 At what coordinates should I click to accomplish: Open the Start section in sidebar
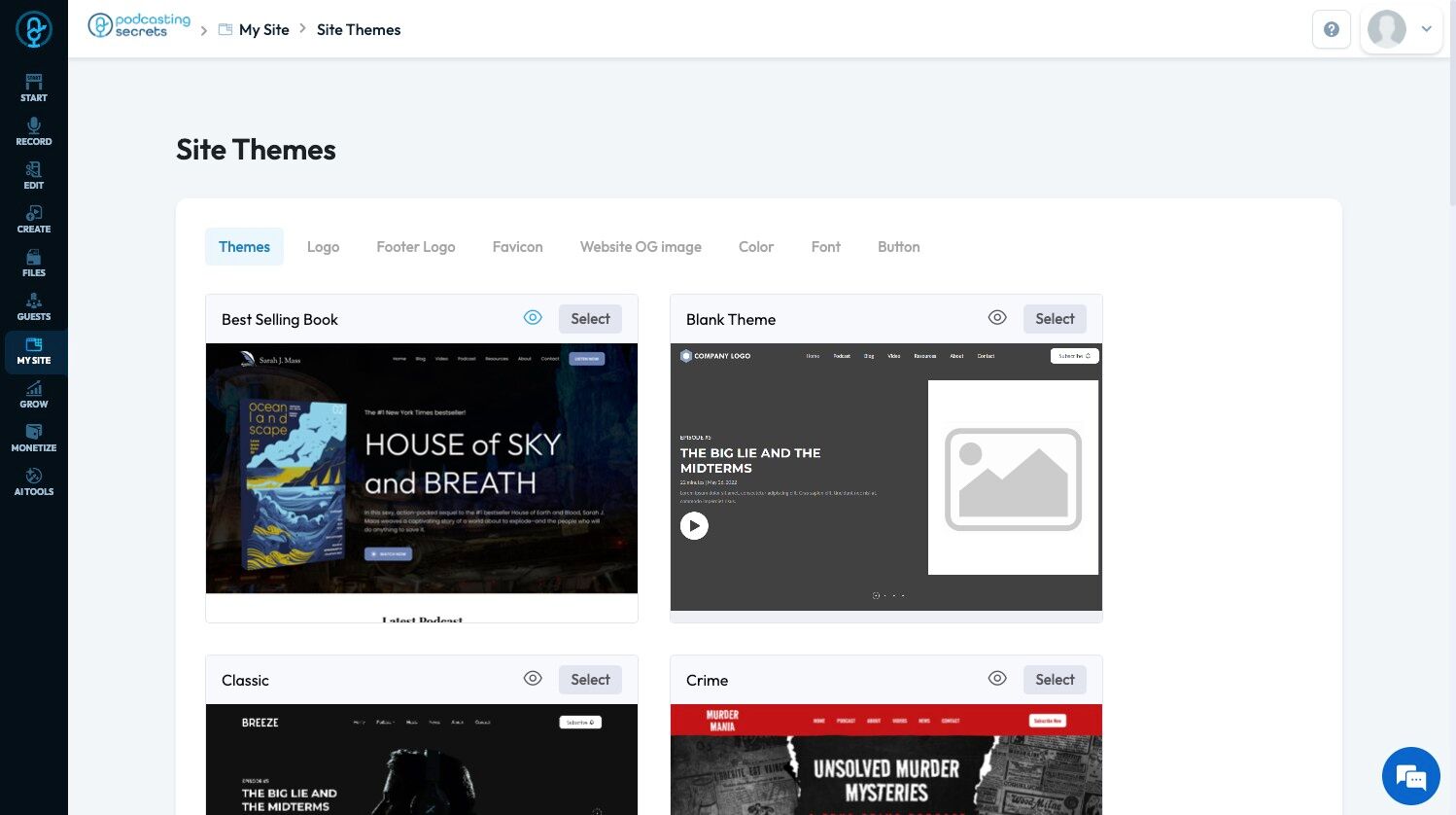click(x=34, y=88)
